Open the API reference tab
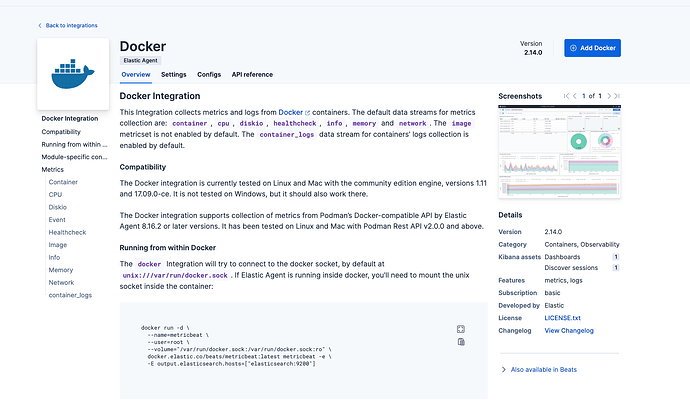Screen dimensions: 690x409 tap(252, 74)
